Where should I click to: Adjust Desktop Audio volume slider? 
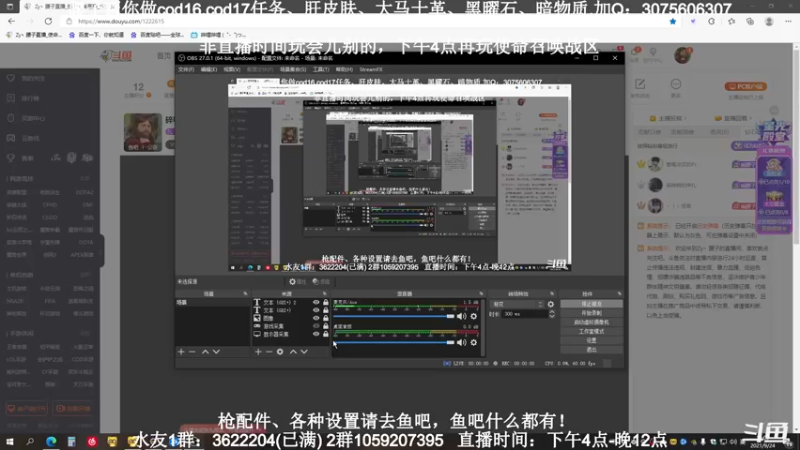(x=394, y=342)
